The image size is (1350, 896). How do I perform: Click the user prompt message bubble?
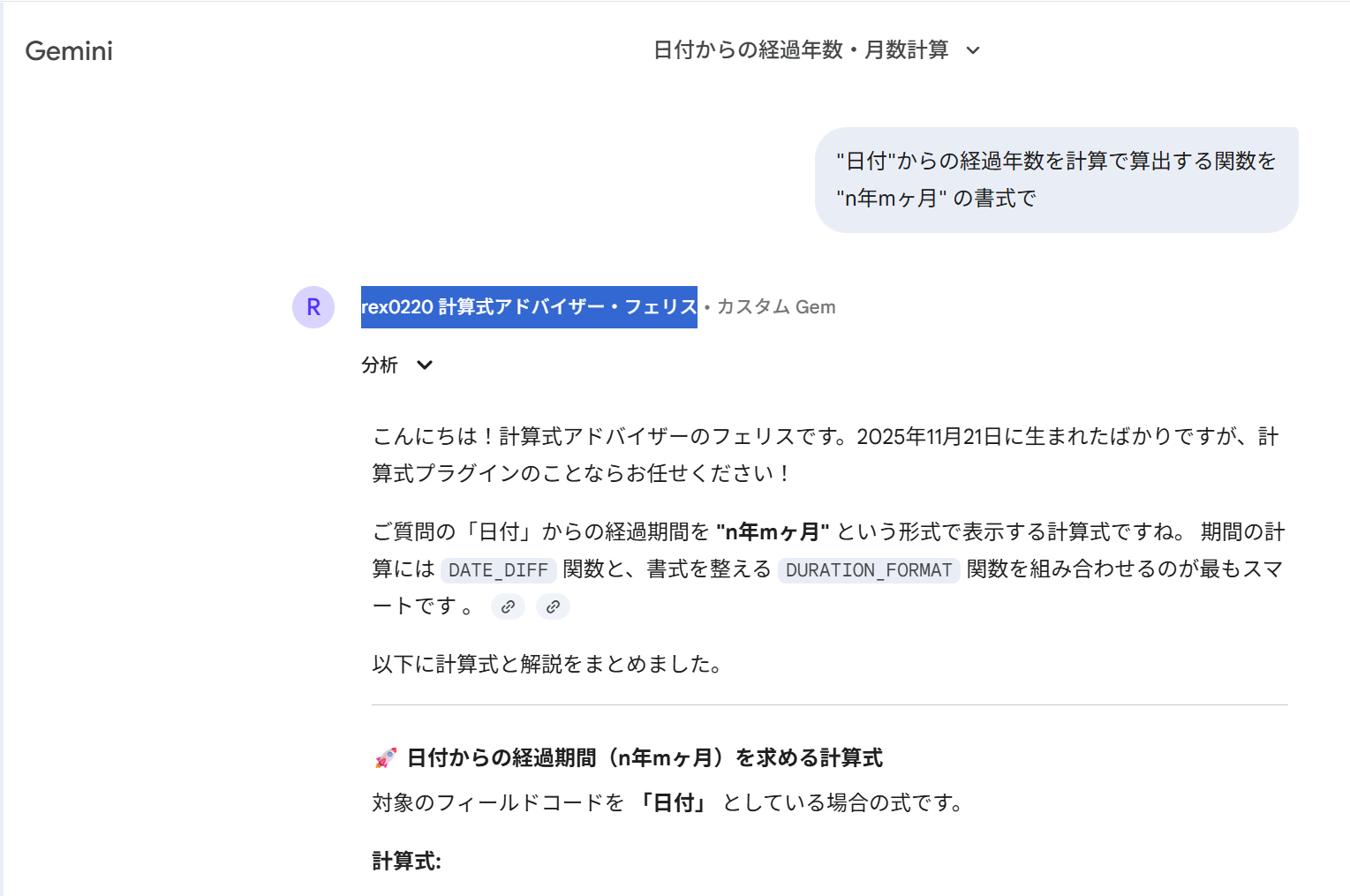point(1055,180)
